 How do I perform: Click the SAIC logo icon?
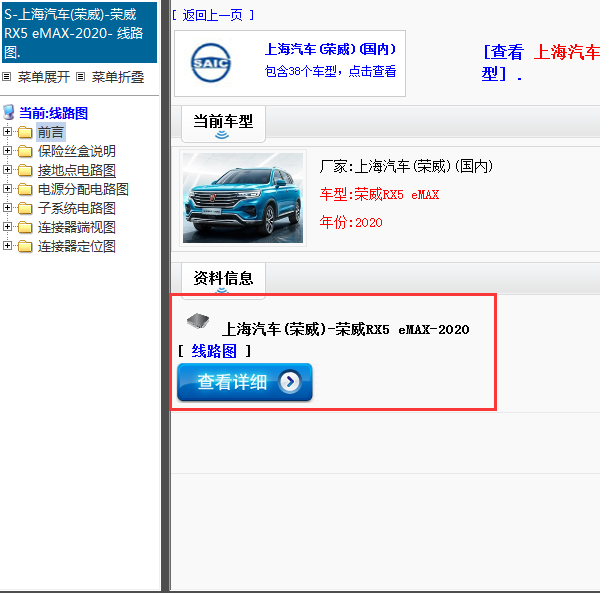(x=210, y=63)
